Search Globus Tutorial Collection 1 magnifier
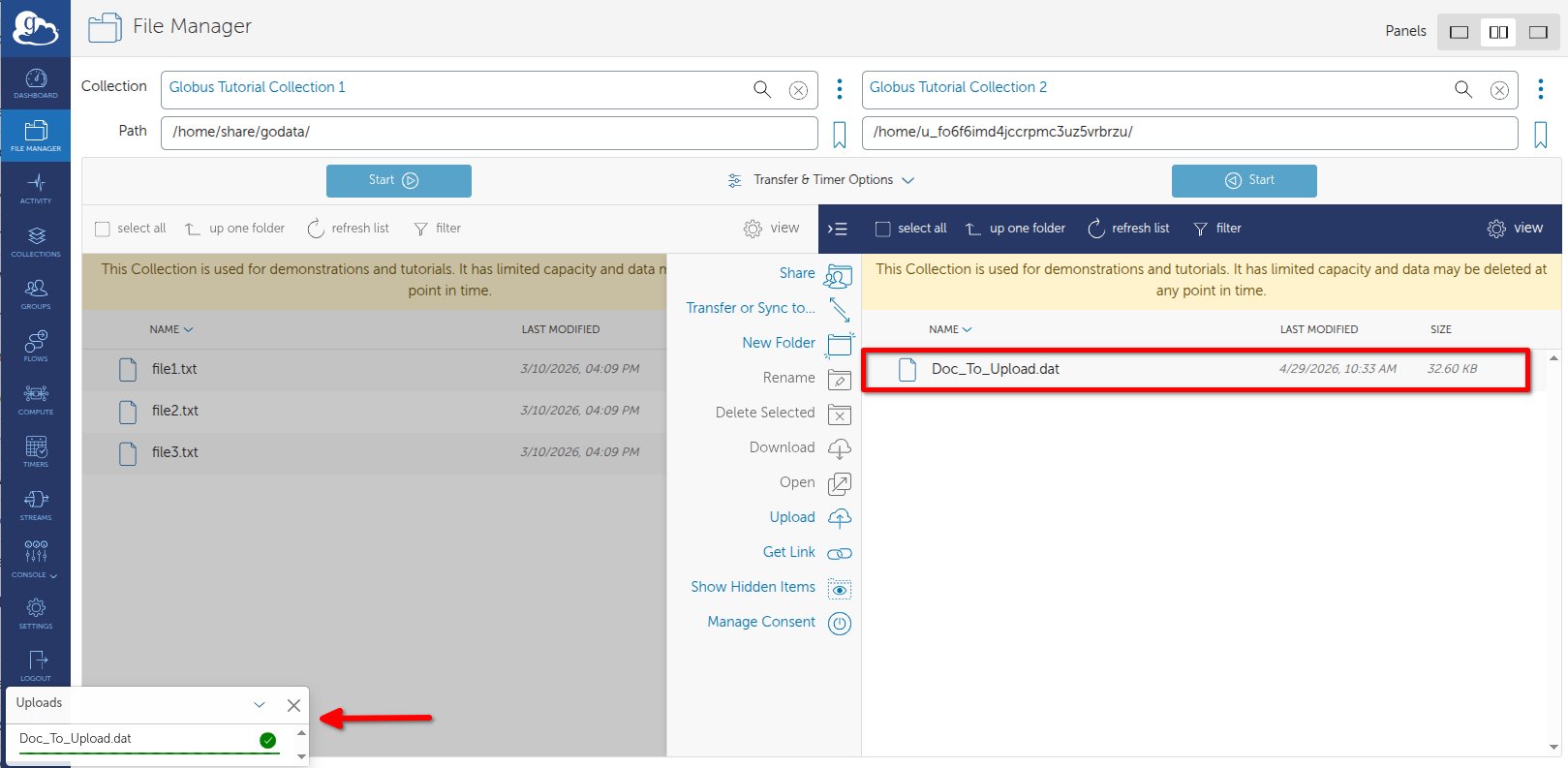Screen dimensions: 1568x768 click(x=762, y=89)
